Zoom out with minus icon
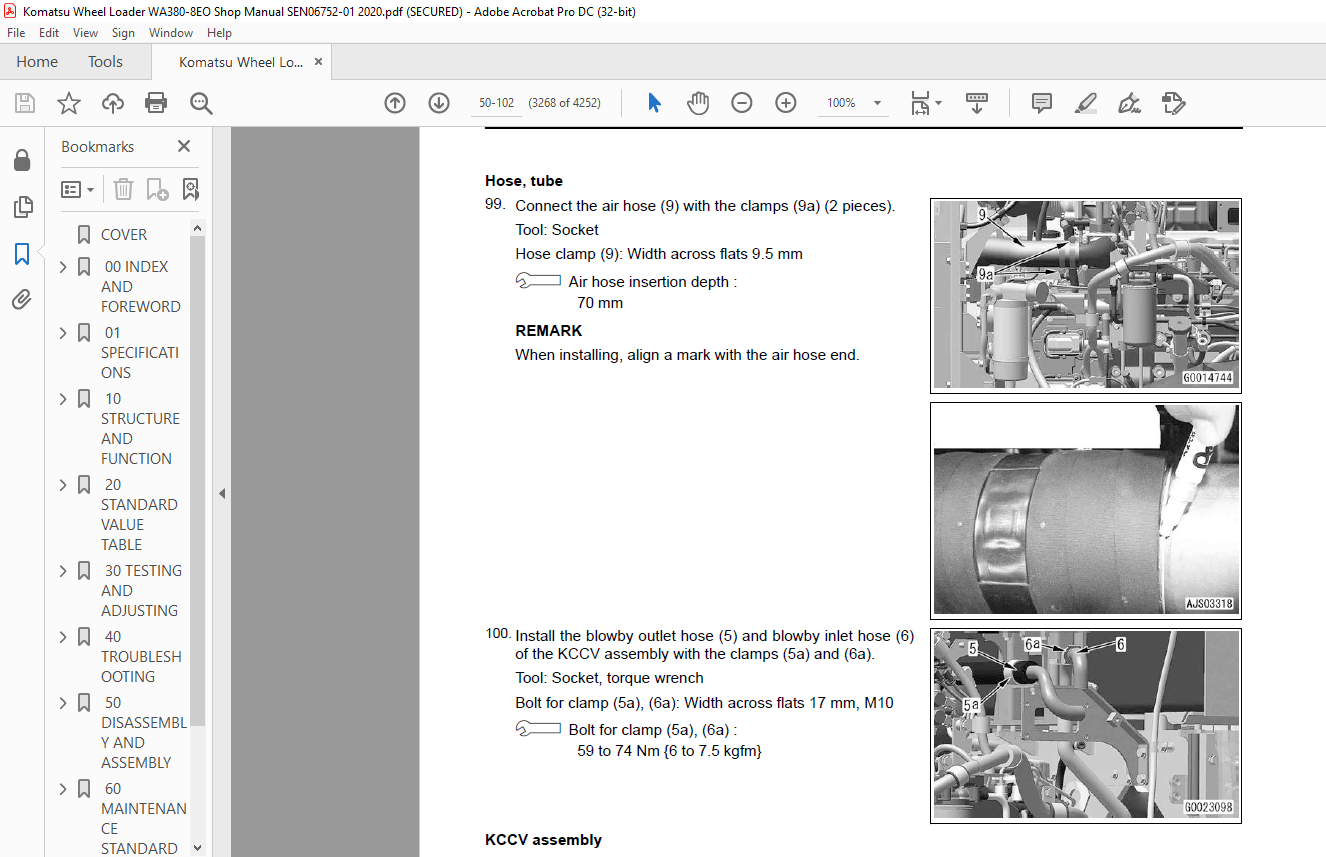1326x857 pixels. point(742,103)
